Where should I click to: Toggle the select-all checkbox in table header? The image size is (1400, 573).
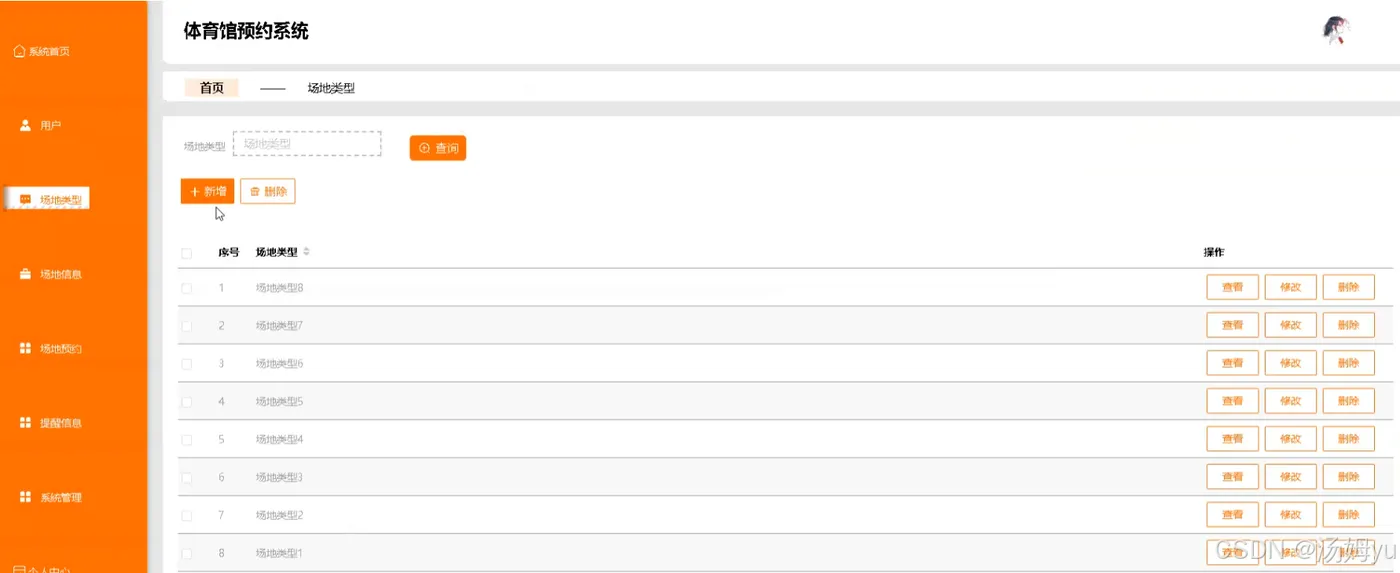(x=186, y=253)
